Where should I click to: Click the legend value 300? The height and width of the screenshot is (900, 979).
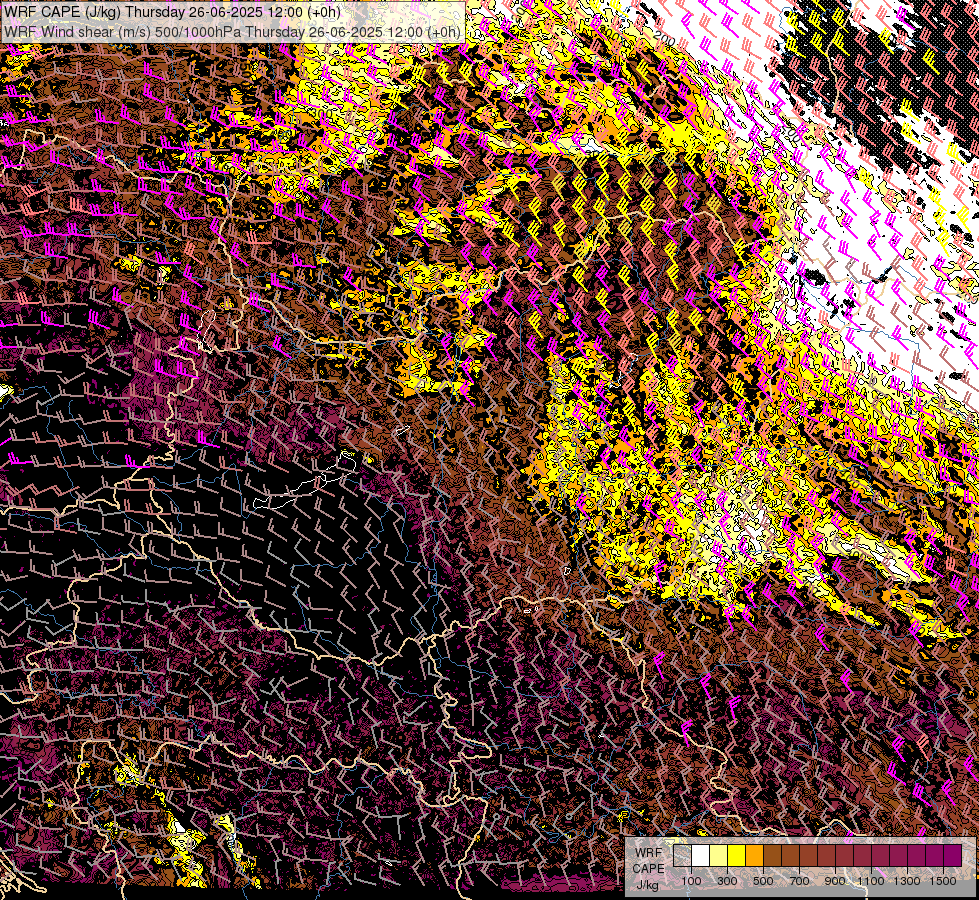(727, 881)
